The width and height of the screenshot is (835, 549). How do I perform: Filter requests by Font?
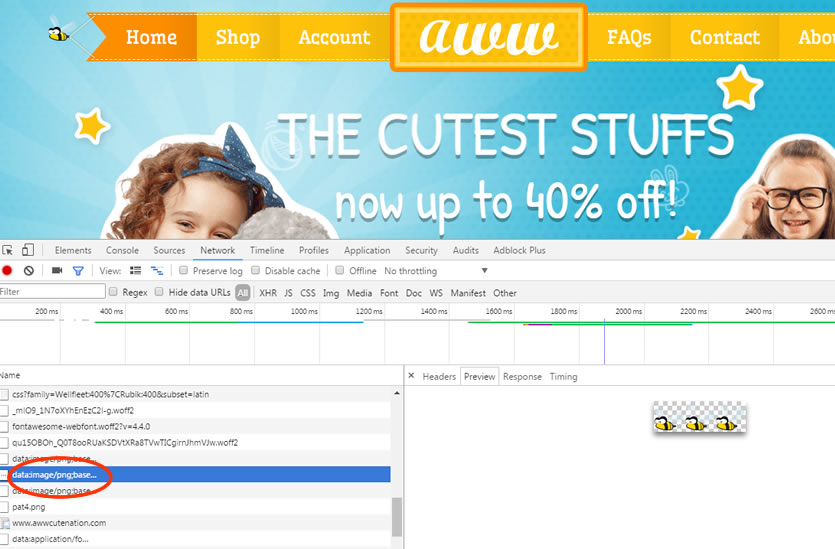389,293
